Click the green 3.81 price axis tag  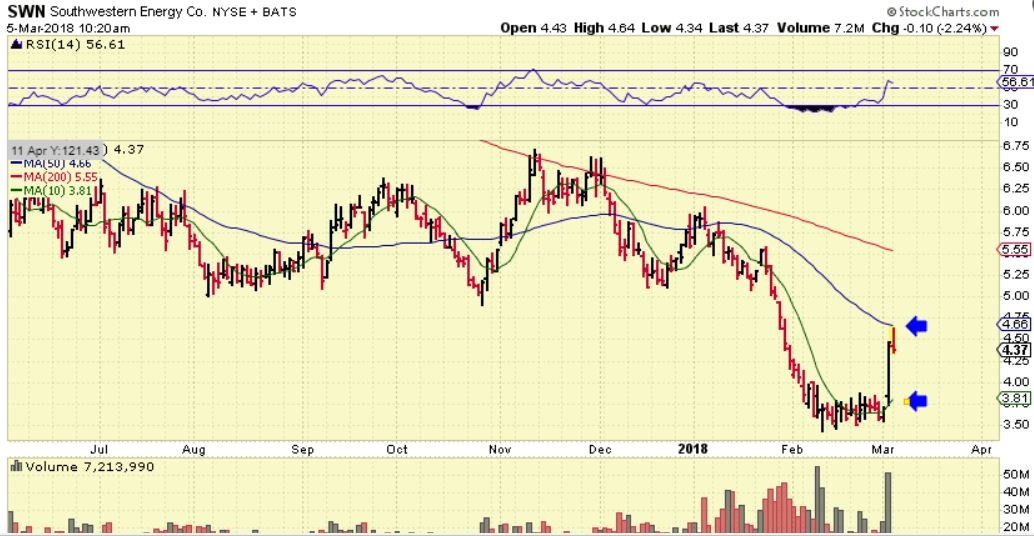pos(1015,398)
